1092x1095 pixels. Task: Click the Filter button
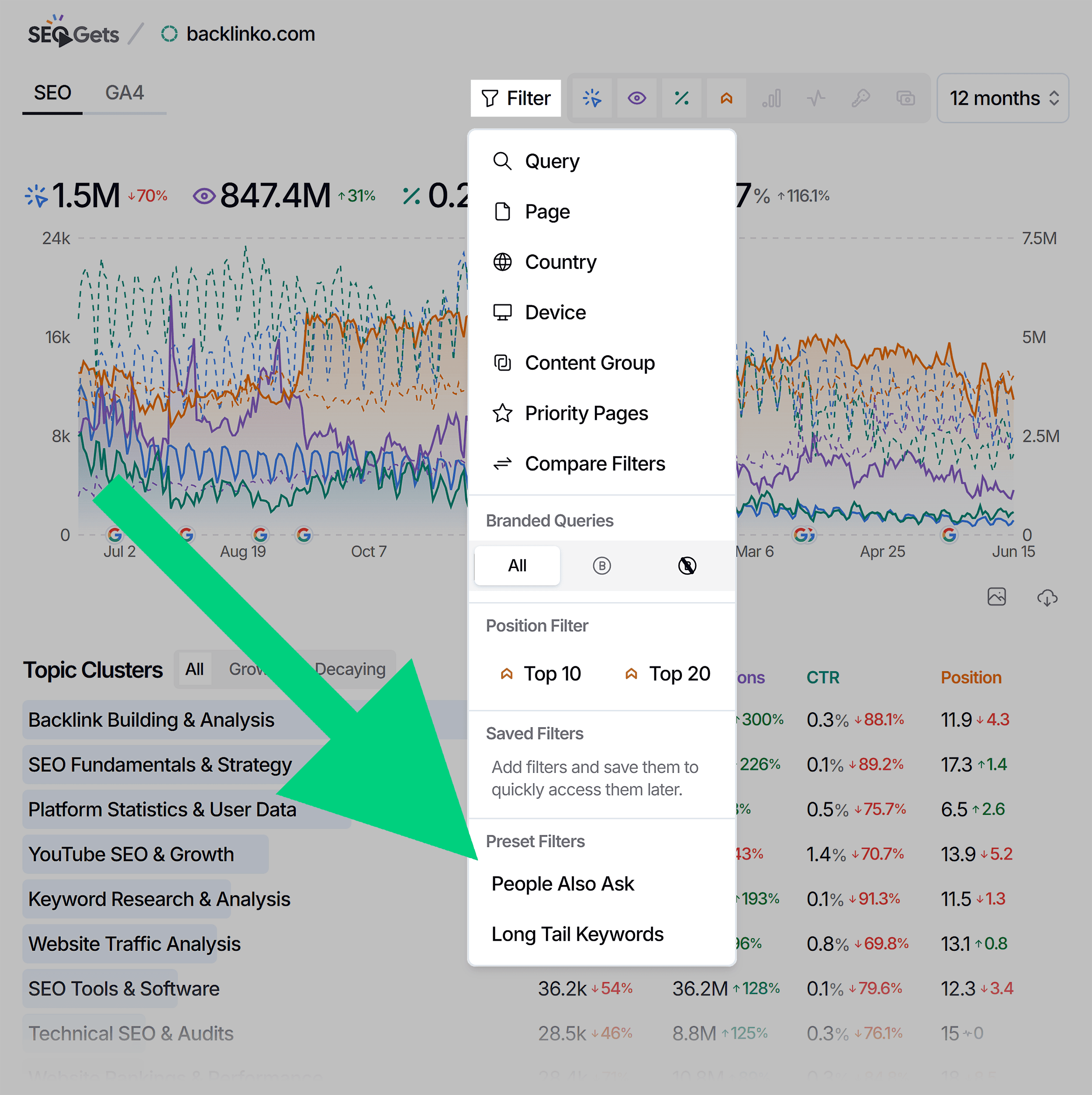pyautogui.click(x=516, y=99)
